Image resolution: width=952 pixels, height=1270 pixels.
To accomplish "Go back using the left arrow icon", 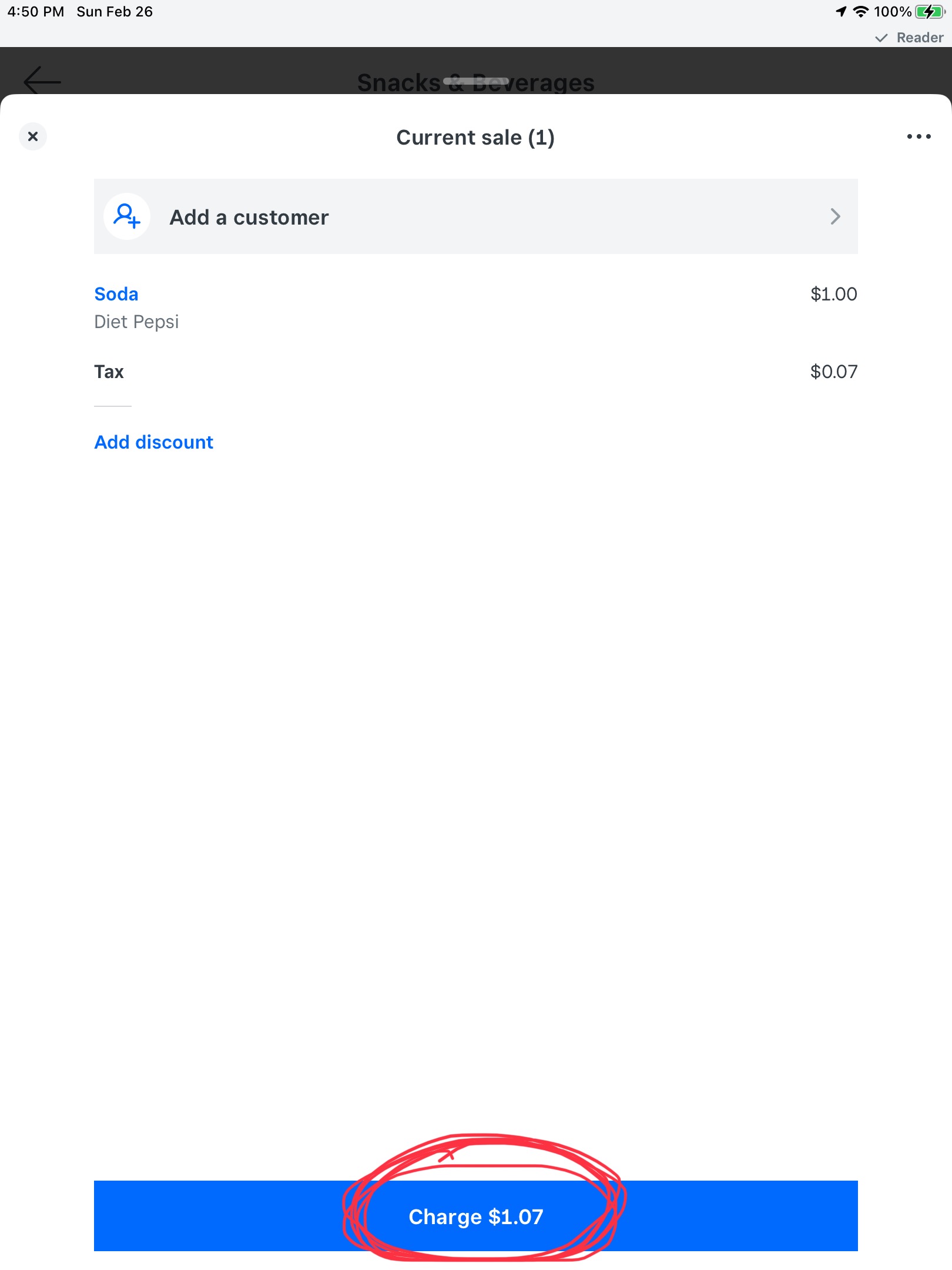I will (42, 81).
